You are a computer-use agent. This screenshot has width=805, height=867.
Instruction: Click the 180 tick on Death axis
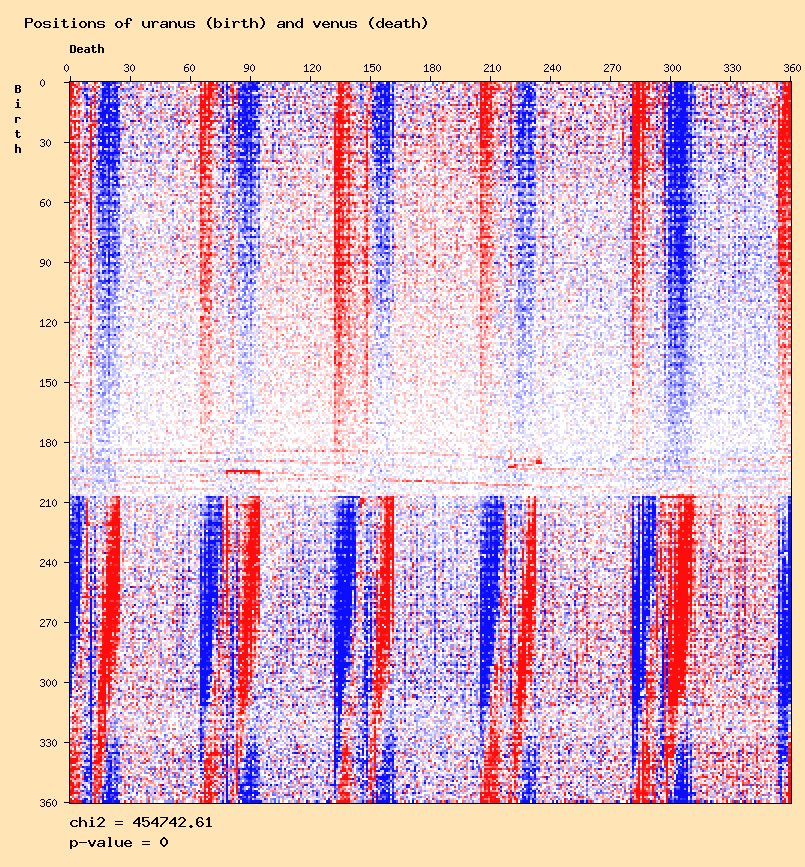[x=431, y=68]
